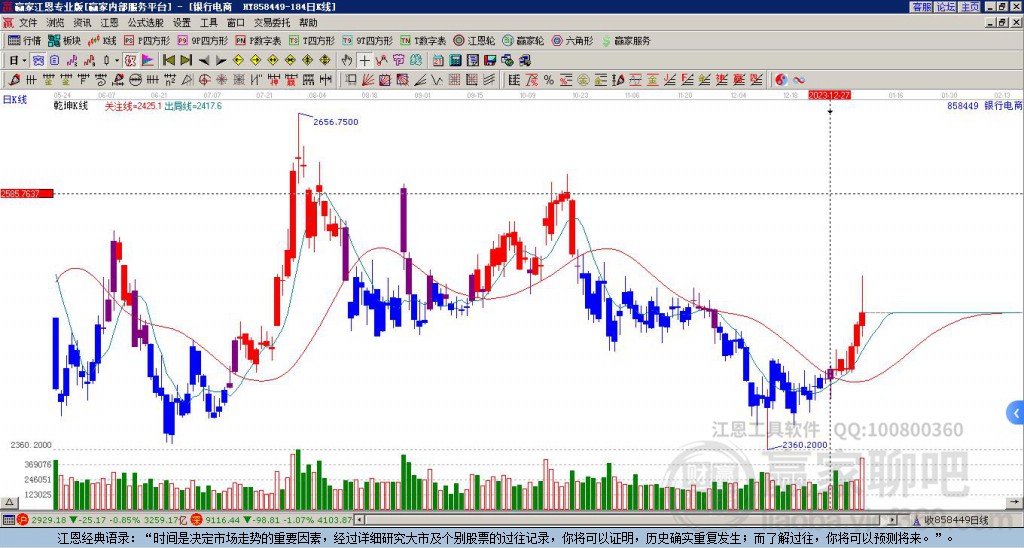Image resolution: width=1024 pixels, height=548 pixels.
Task: Step right with black arrow icon
Action: 221,61
